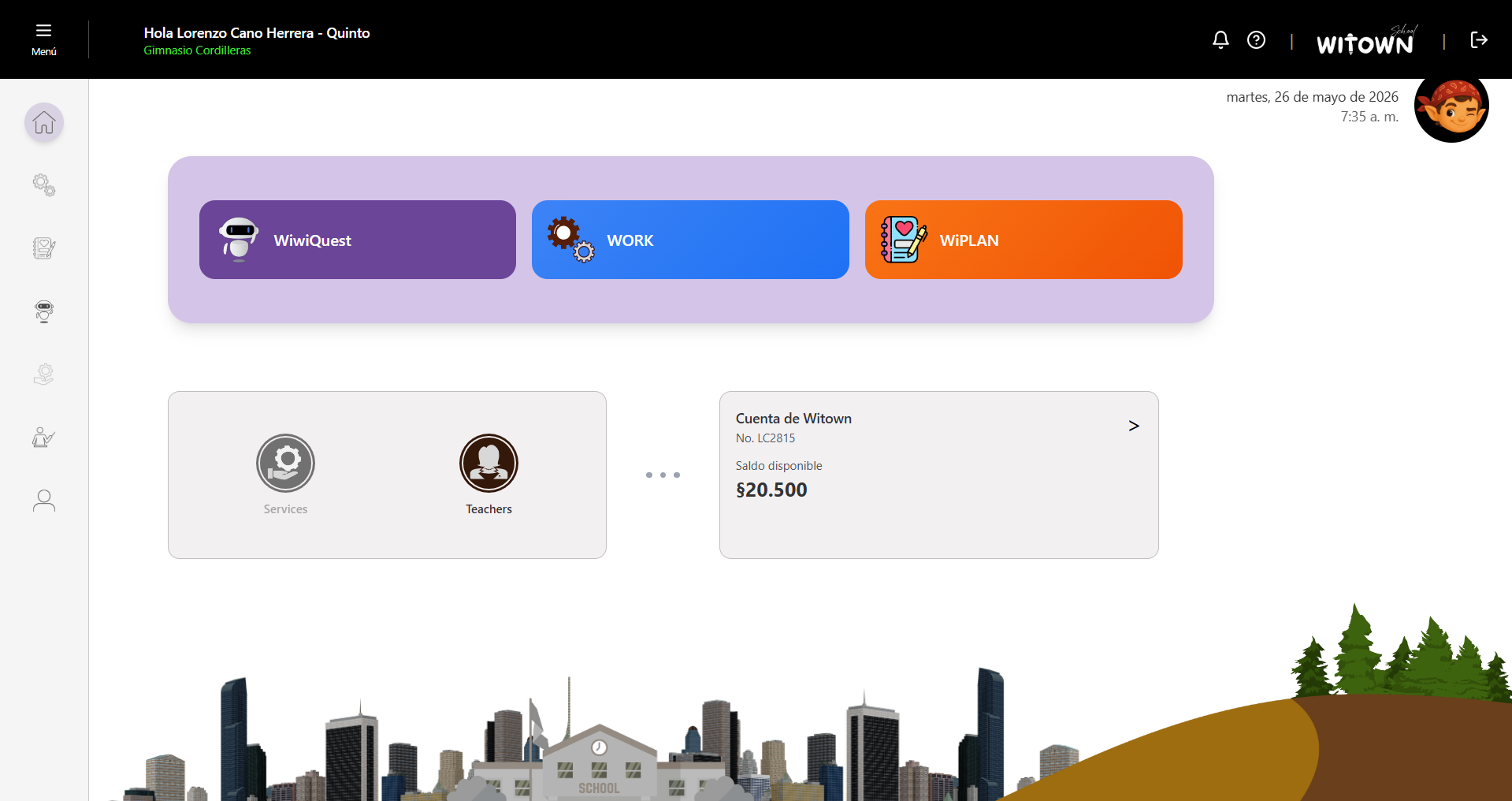Click the robot icon on WiwiQuest card
This screenshot has width=1512, height=801.
239,240
